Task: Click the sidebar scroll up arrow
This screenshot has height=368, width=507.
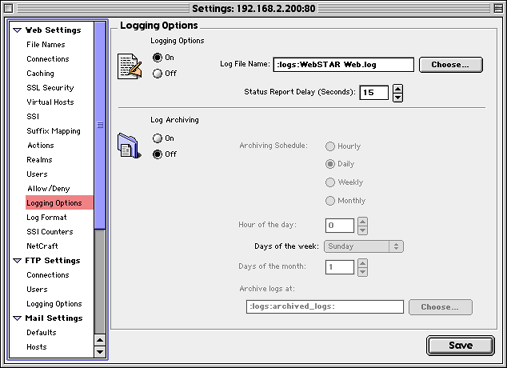Action: point(100,340)
